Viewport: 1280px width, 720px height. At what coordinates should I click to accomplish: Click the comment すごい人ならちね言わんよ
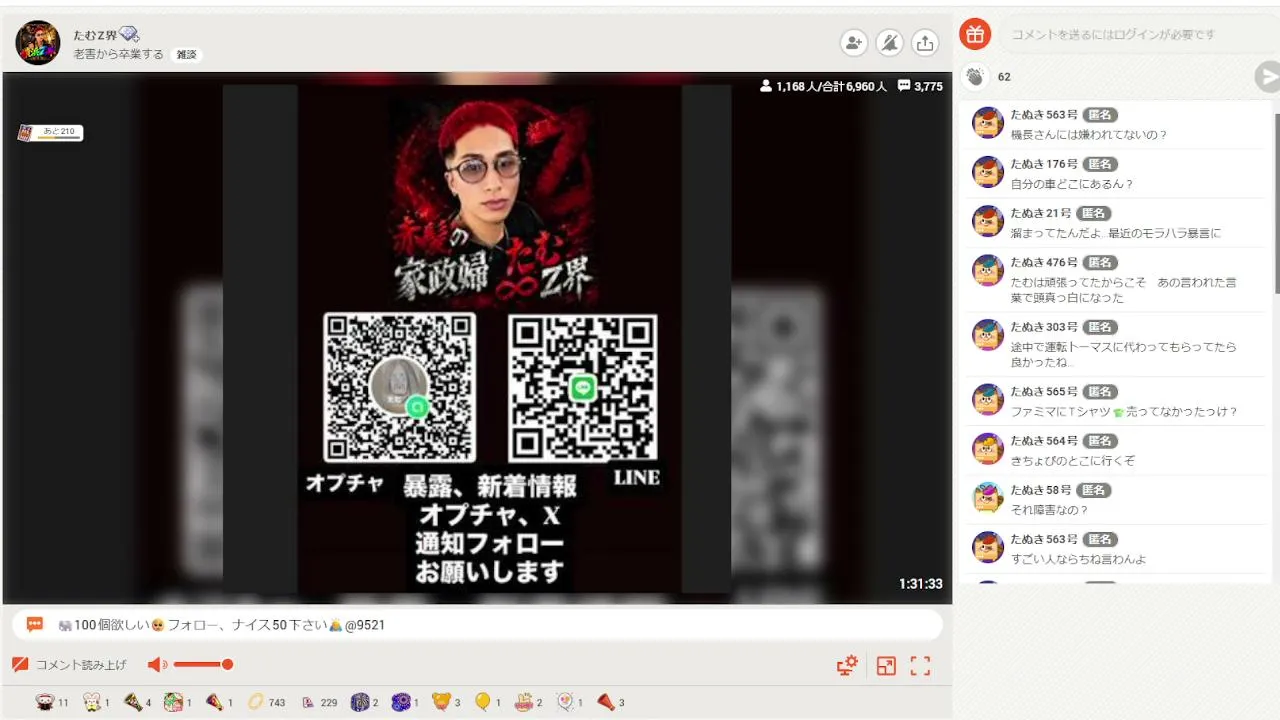coord(1078,559)
